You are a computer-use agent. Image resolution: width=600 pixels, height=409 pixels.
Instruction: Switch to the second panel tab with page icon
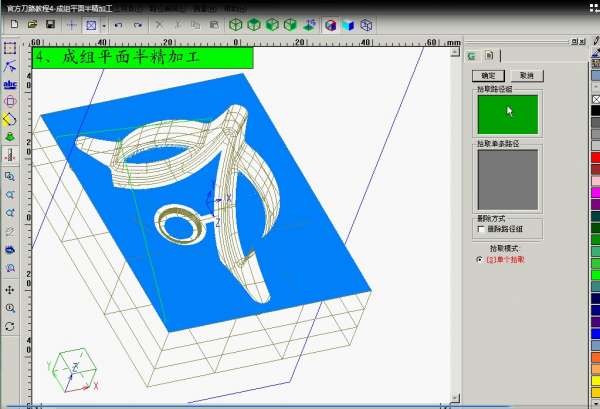pyautogui.click(x=490, y=56)
